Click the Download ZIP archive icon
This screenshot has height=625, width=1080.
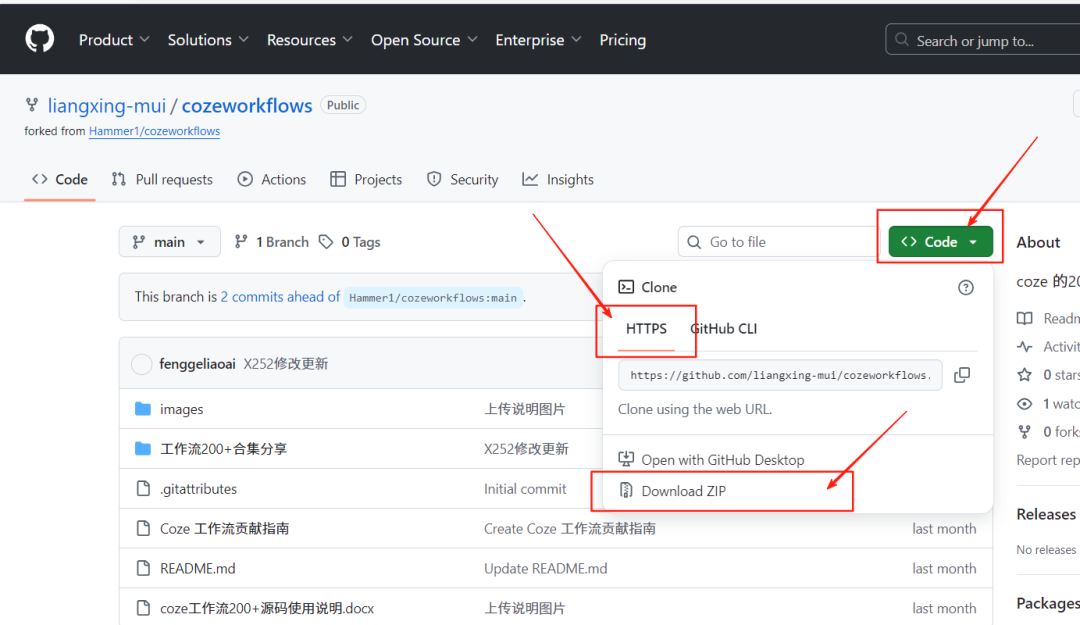tap(626, 490)
